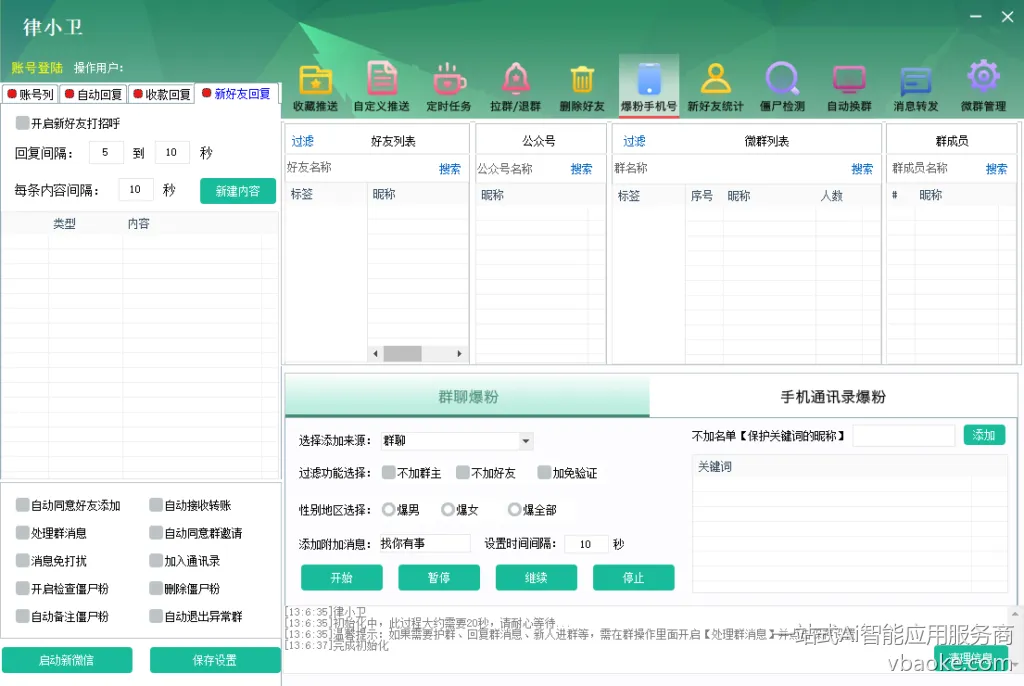This screenshot has width=1024, height=686.
Task: Click the 停止 button
Action: tap(633, 578)
